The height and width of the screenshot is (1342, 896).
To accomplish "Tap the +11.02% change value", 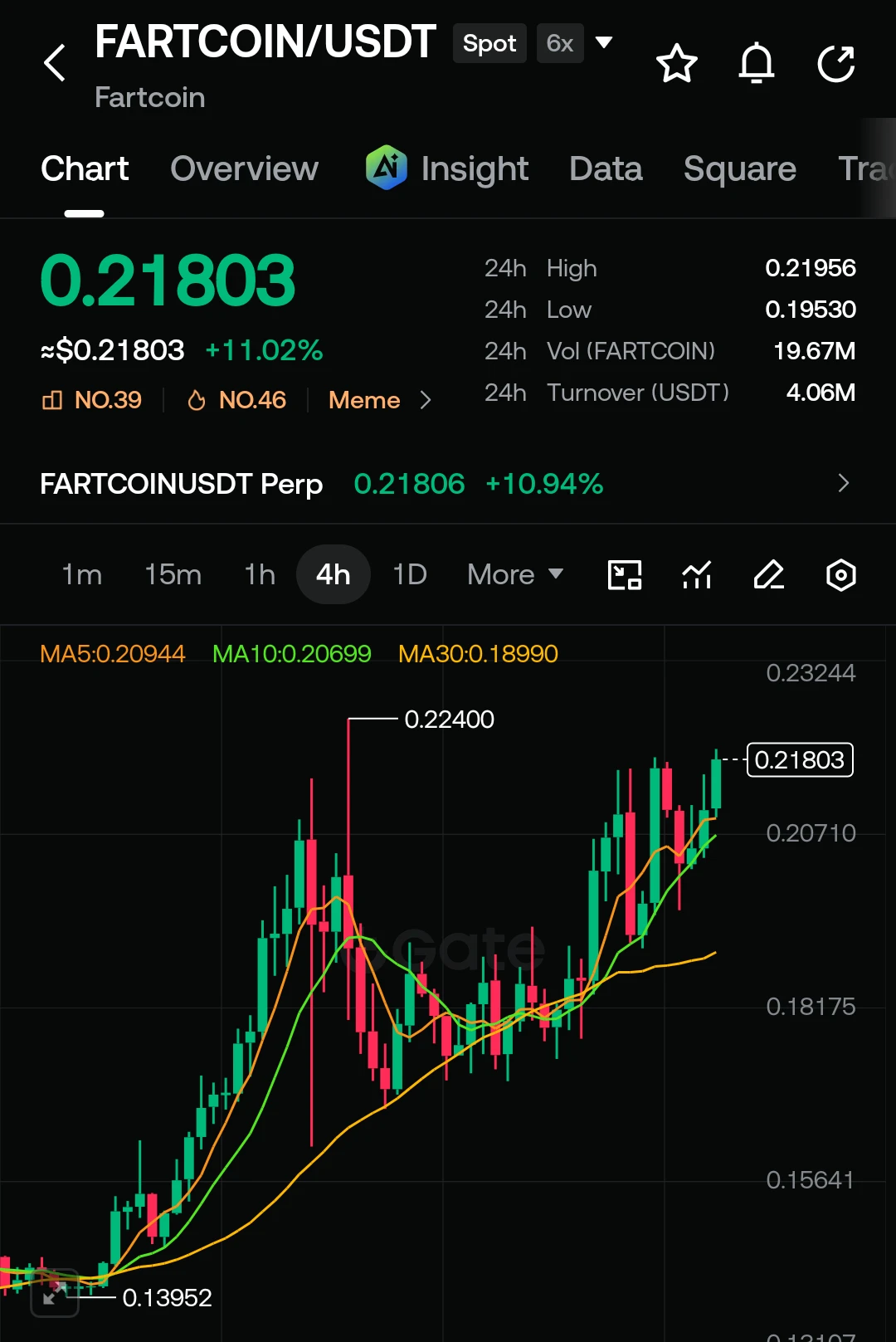I will pos(264,350).
